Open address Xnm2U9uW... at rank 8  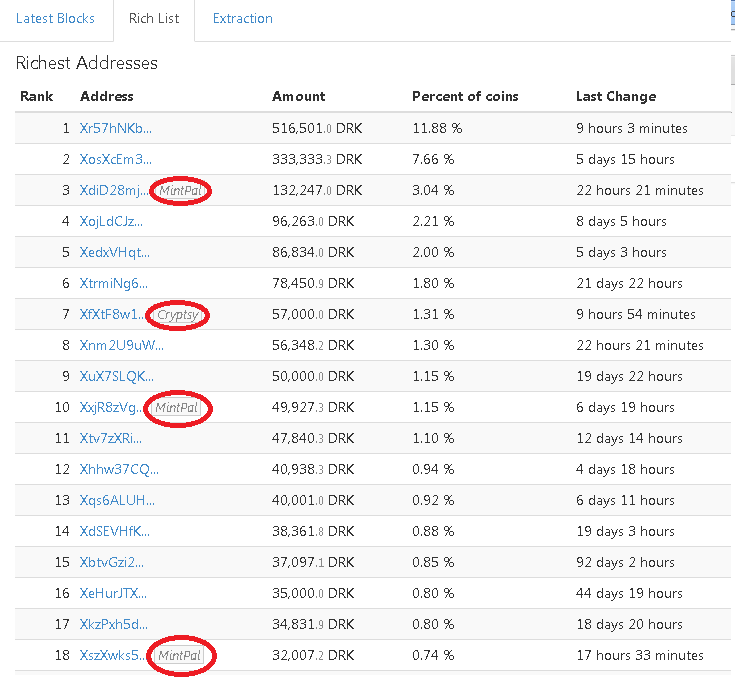(x=121, y=345)
